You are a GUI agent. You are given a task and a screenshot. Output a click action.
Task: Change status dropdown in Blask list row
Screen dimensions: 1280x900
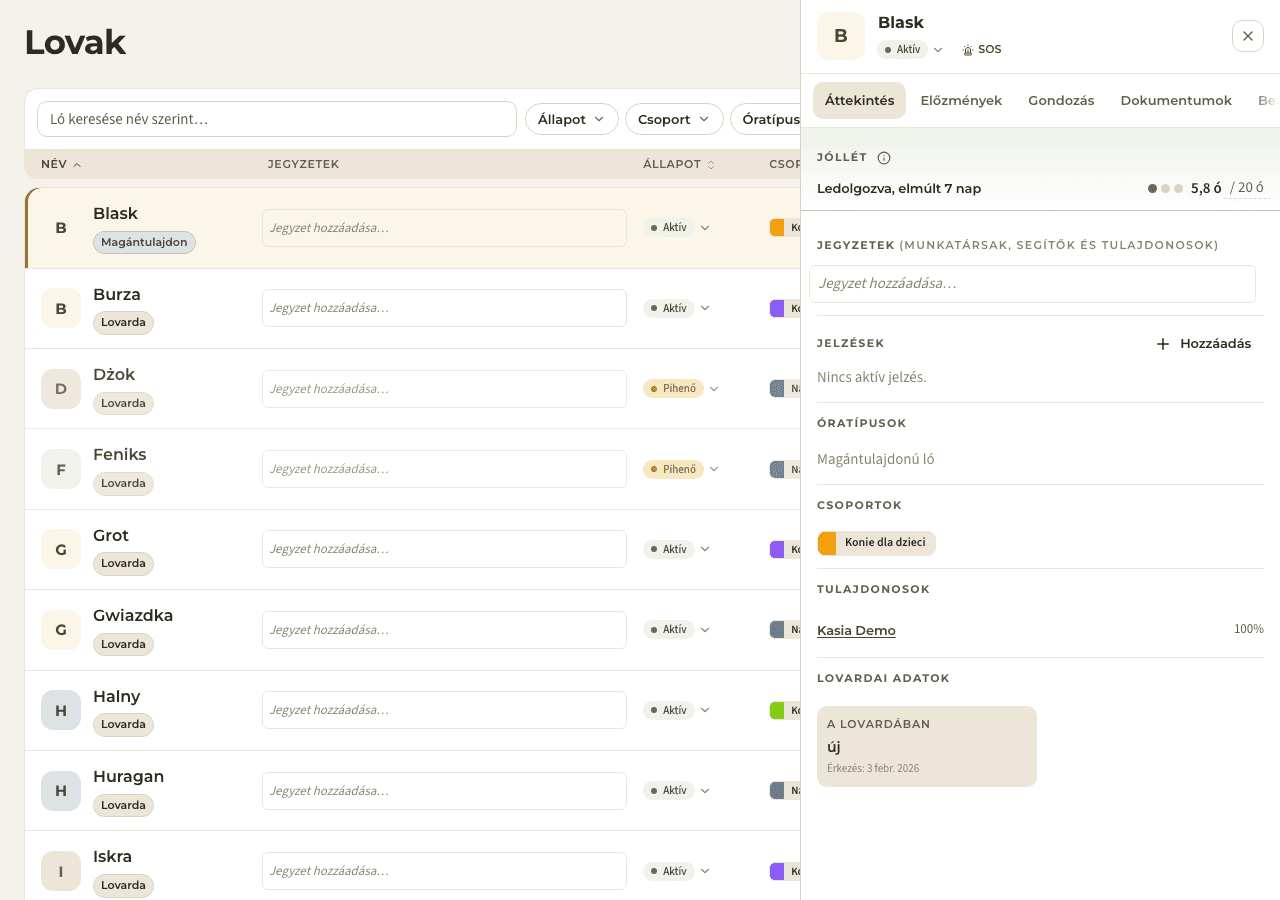coord(677,228)
